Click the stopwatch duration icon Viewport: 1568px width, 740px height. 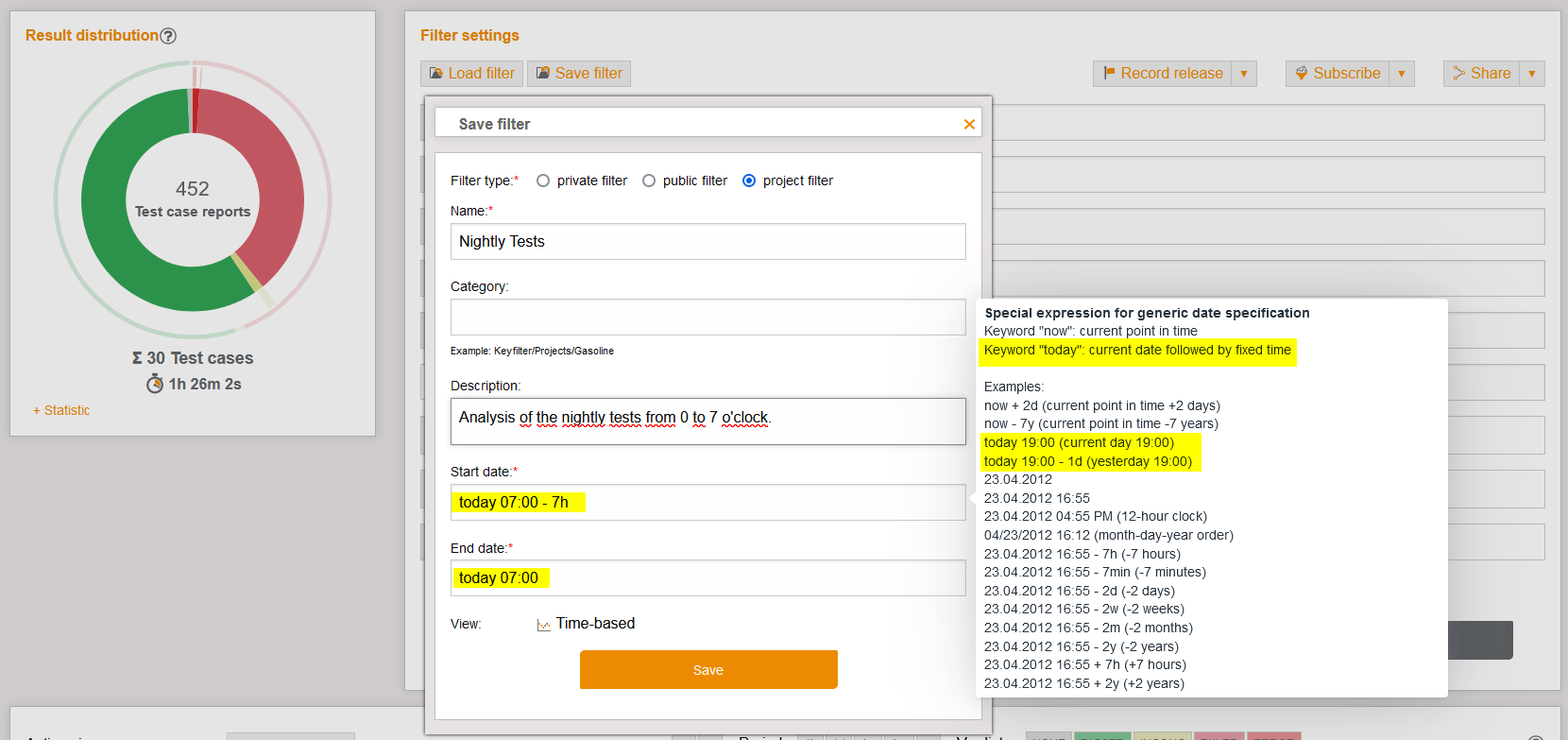point(155,384)
